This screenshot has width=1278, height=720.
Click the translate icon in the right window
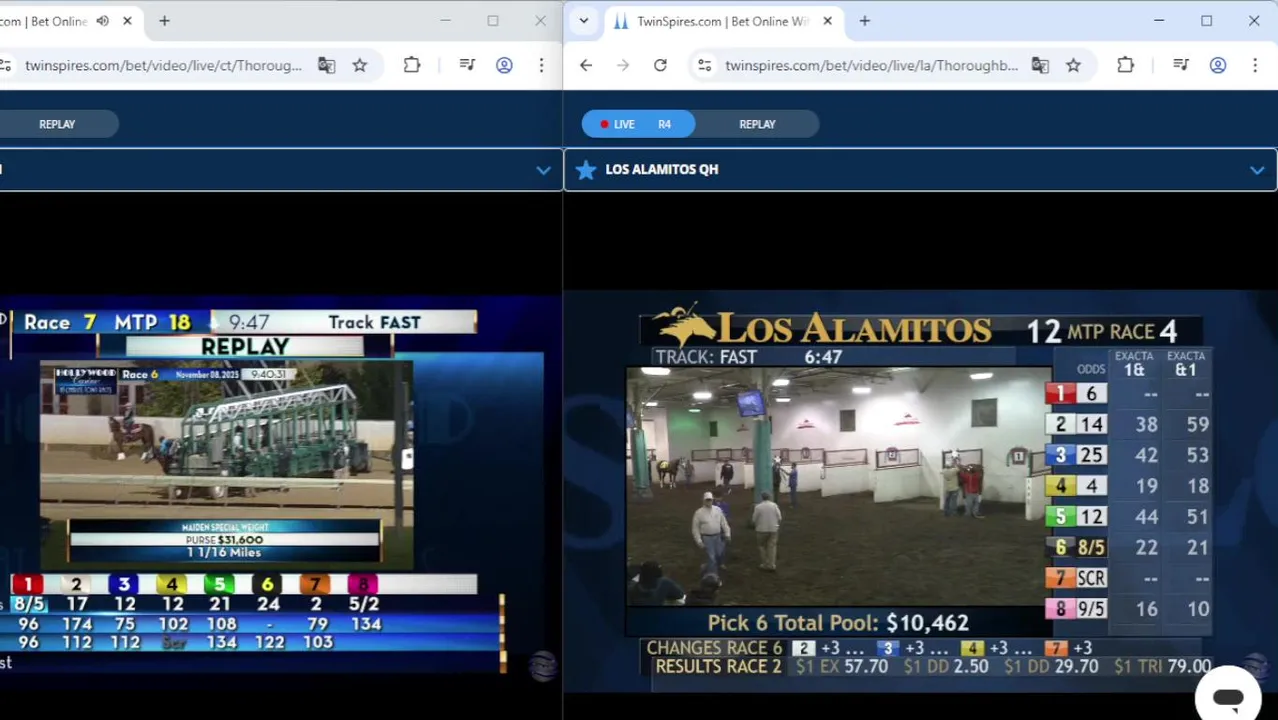click(1040, 65)
